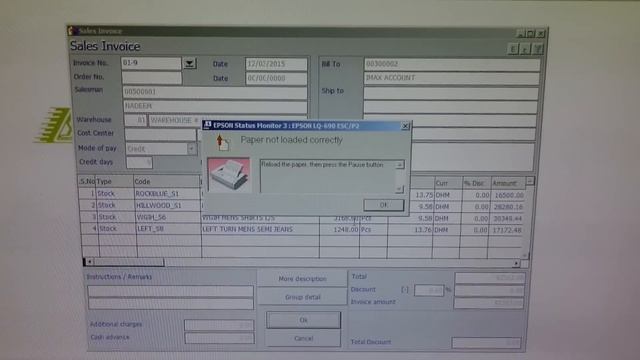The image size is (640, 360).
Task: Click the Discount percent field
Action: pos(429,290)
